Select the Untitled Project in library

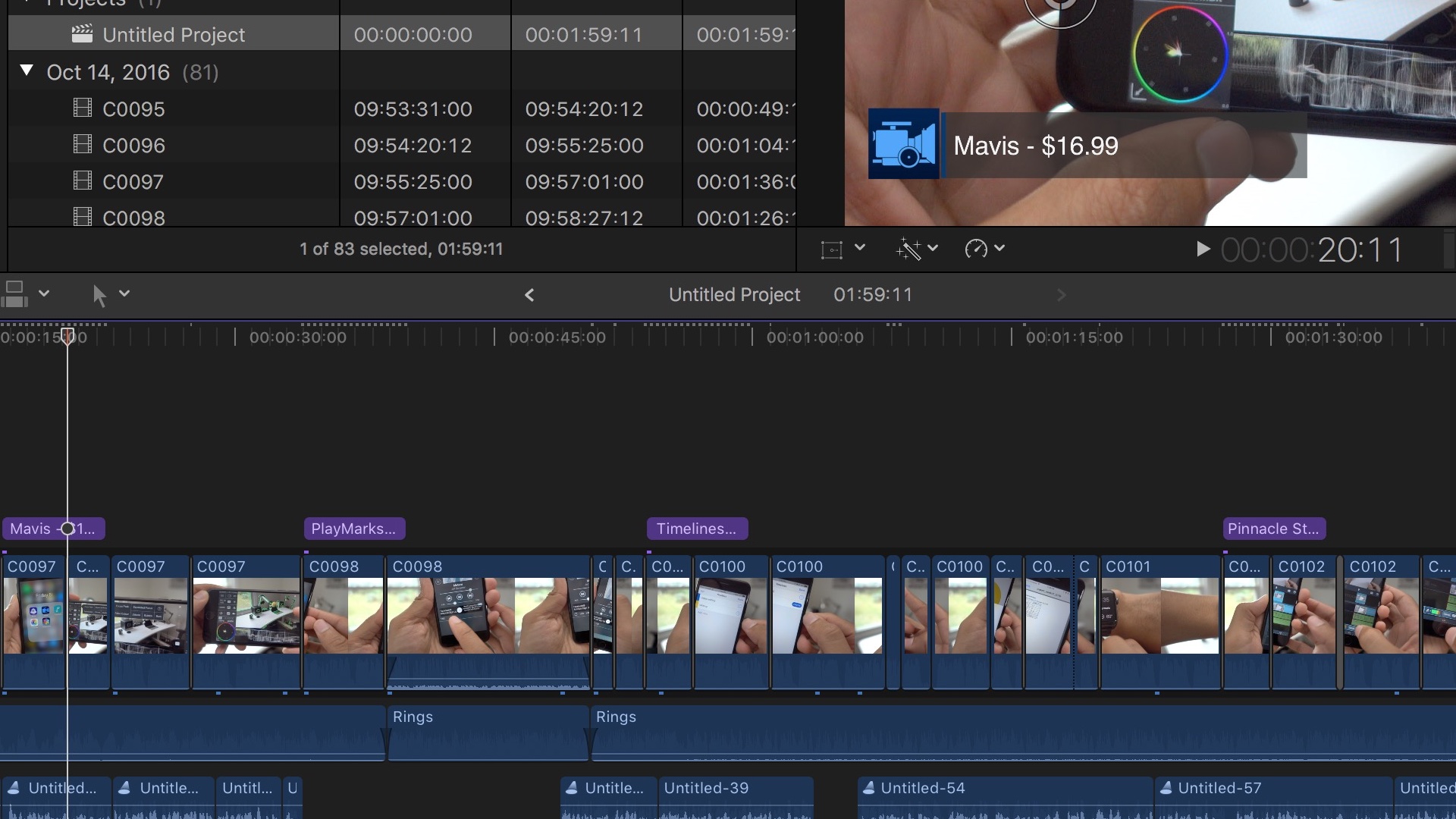pyautogui.click(x=174, y=34)
